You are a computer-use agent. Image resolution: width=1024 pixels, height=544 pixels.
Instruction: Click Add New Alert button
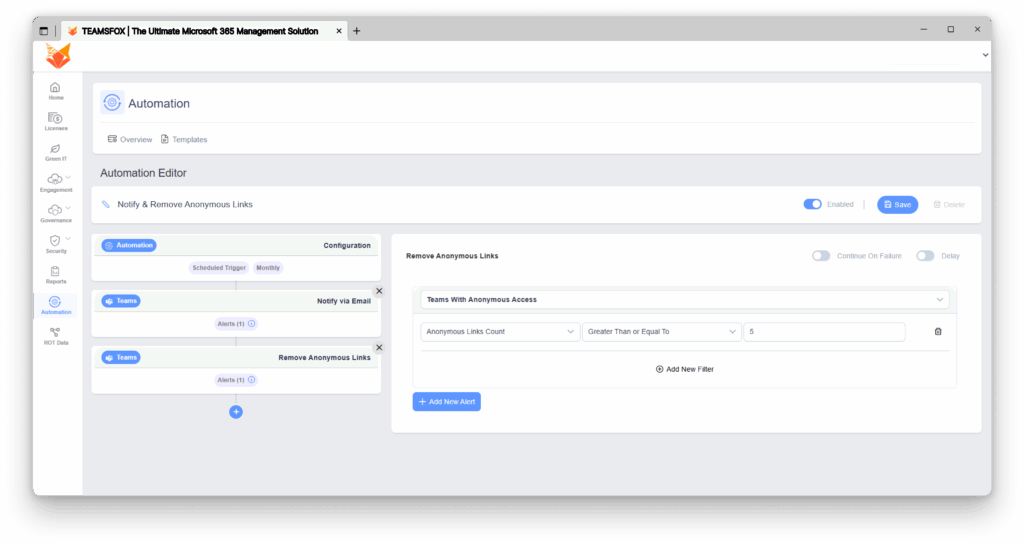[x=447, y=402]
